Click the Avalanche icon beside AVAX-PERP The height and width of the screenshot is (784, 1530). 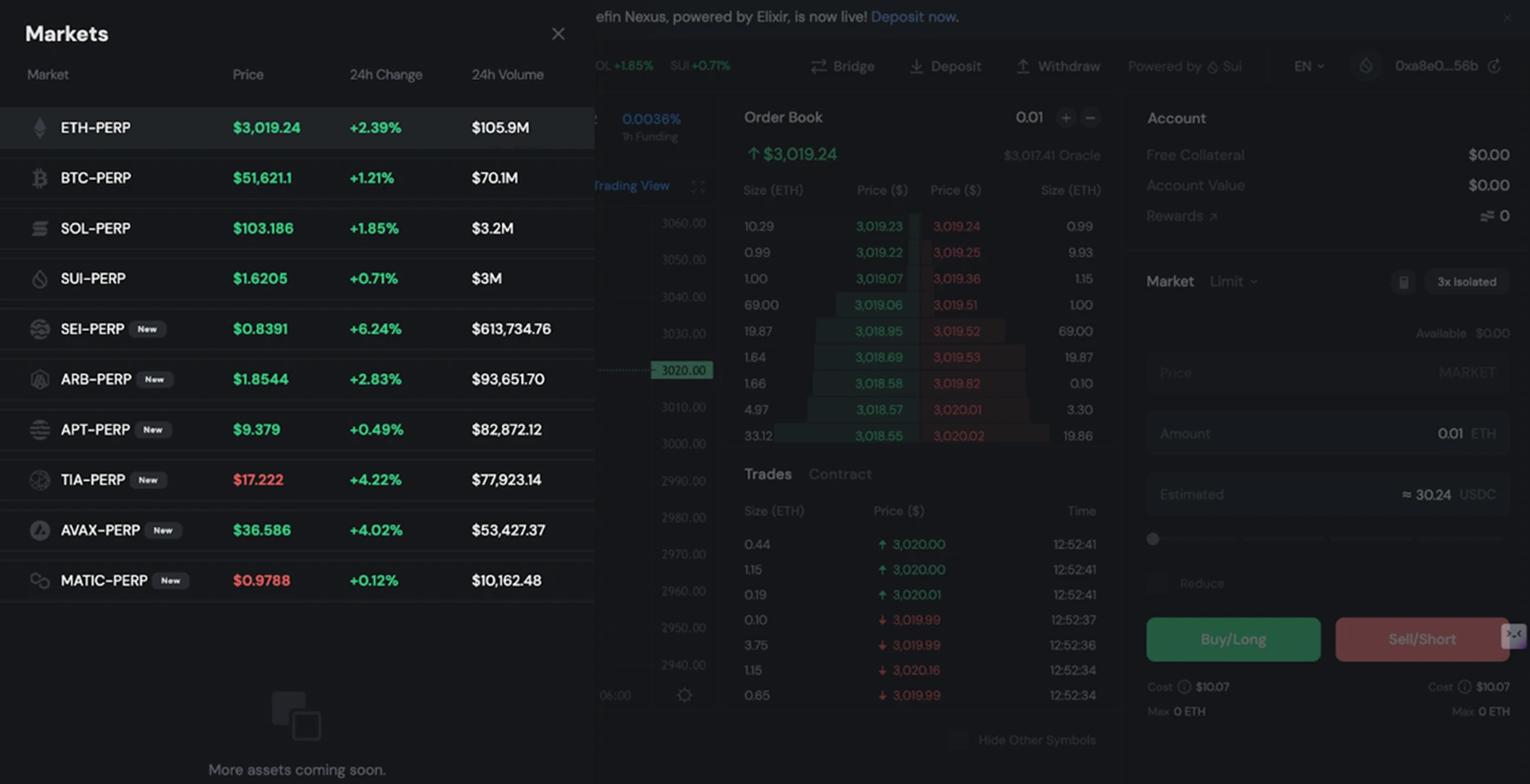tap(39, 530)
